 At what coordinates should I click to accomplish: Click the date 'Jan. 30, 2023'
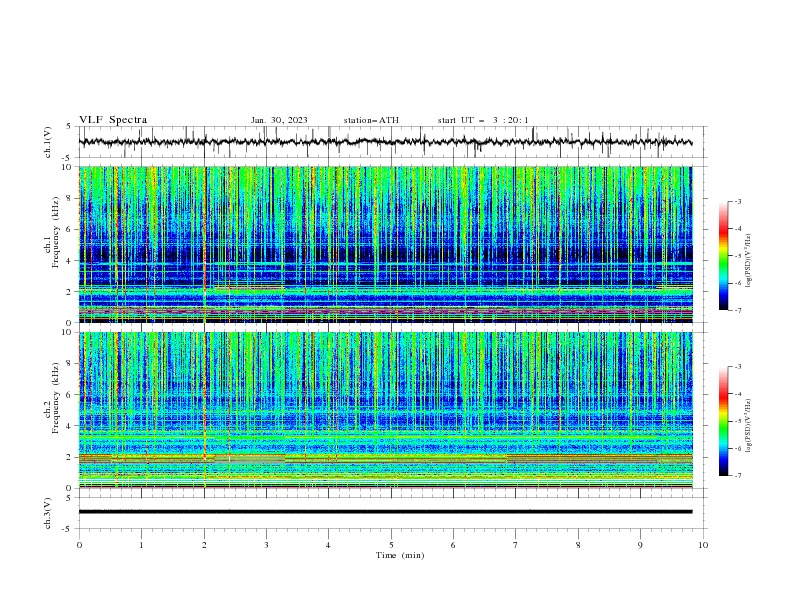[279, 120]
